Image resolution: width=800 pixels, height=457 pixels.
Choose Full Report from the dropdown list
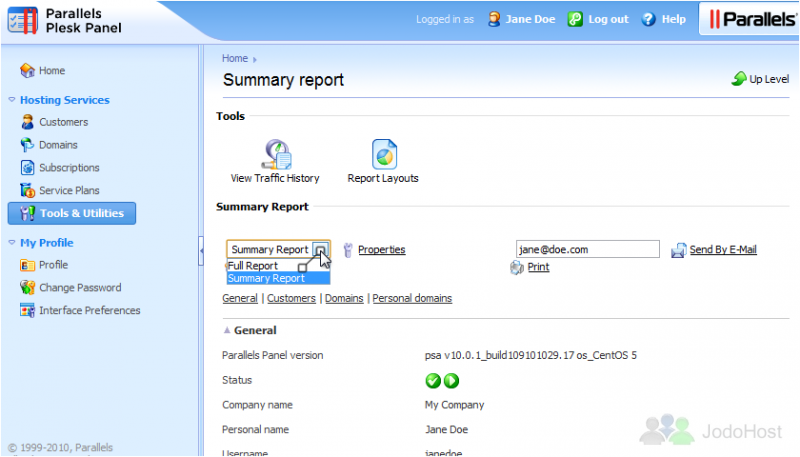click(x=278, y=266)
